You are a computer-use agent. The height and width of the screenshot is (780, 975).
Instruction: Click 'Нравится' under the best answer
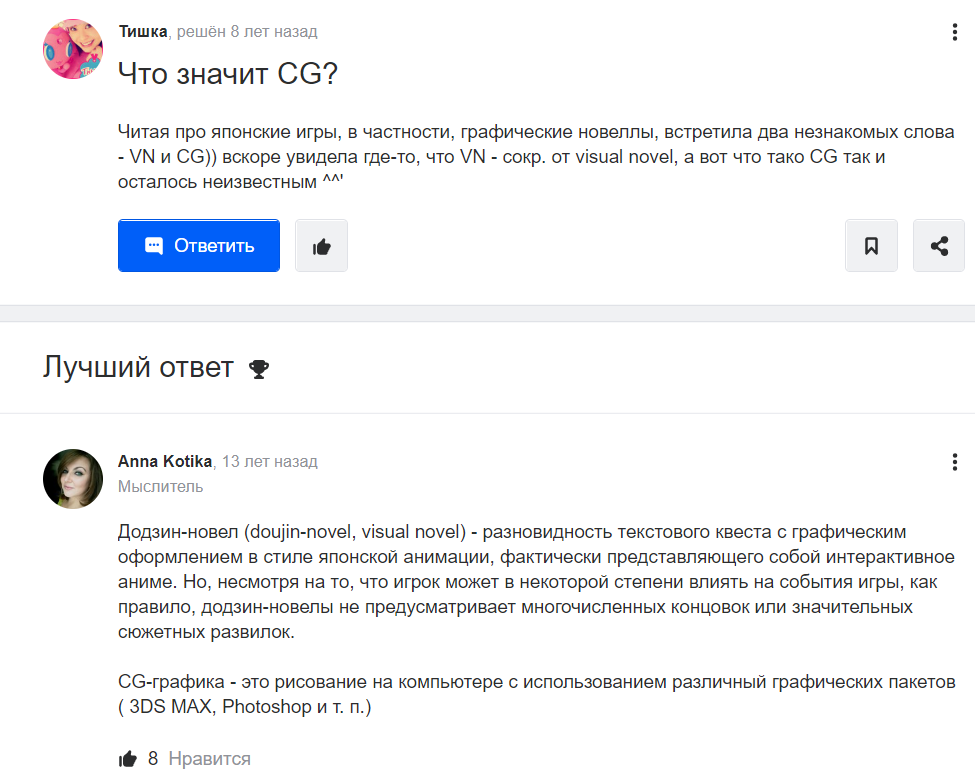[x=210, y=759]
